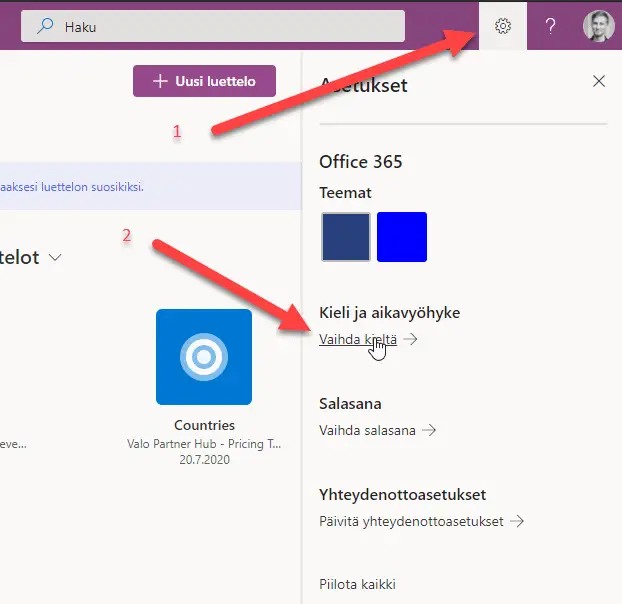Open the user profile avatar
Viewport: 622px width, 604px height.
598,26
